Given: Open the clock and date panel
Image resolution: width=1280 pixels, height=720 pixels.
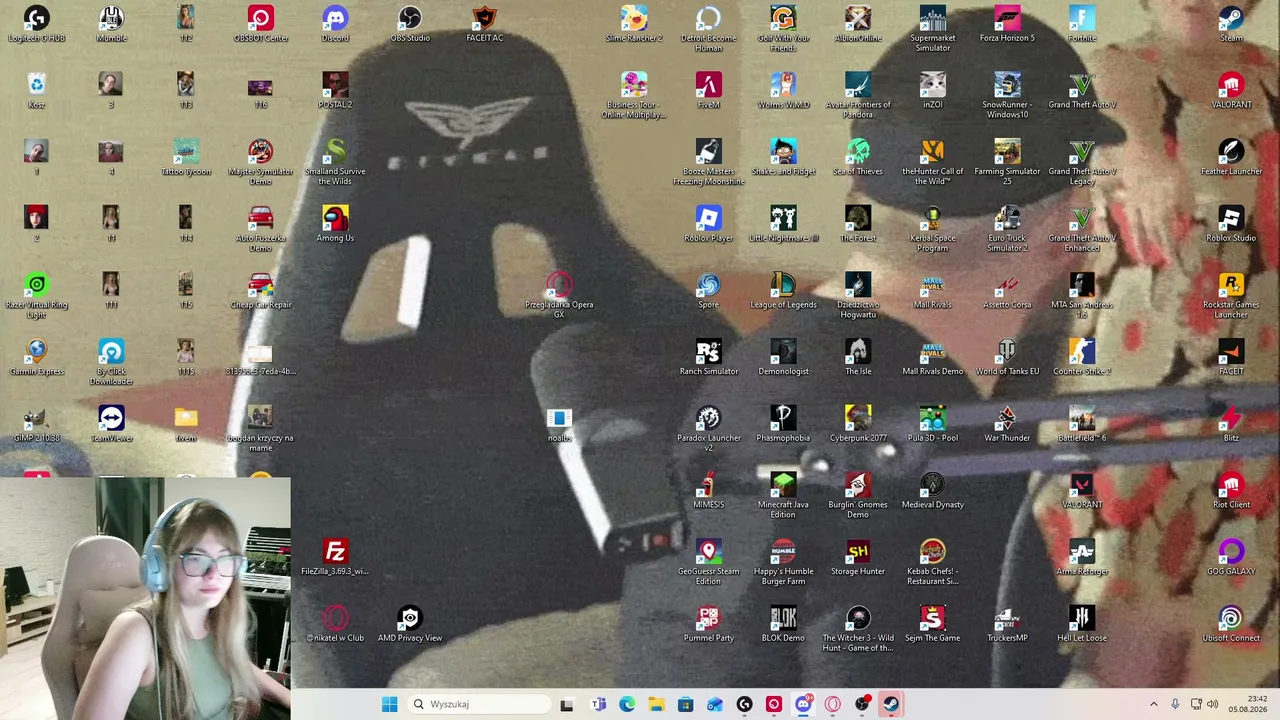Looking at the screenshot, I should pyautogui.click(x=1250, y=704).
